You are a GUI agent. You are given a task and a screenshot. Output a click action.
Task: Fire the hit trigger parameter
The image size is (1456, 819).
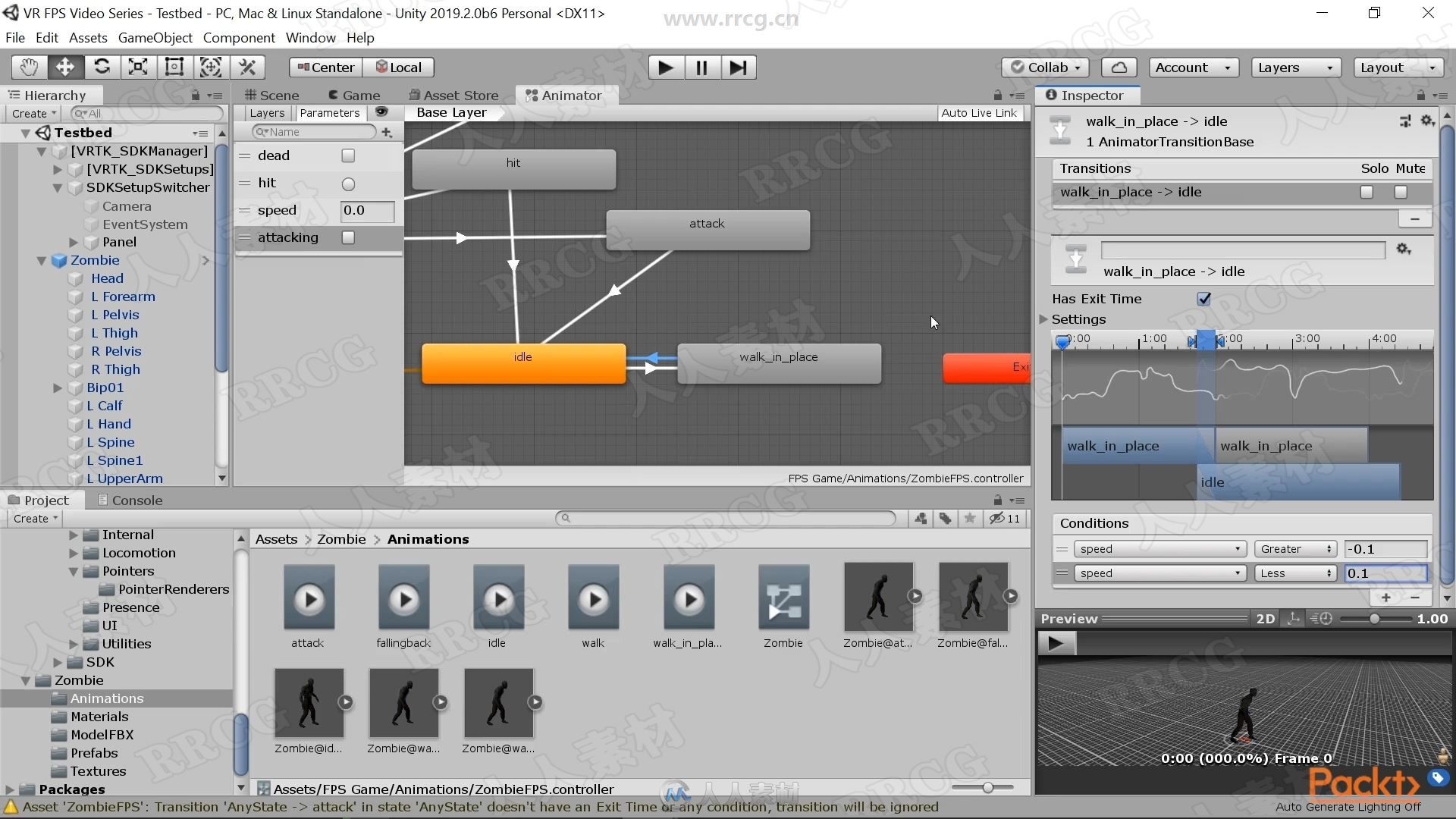tap(348, 184)
